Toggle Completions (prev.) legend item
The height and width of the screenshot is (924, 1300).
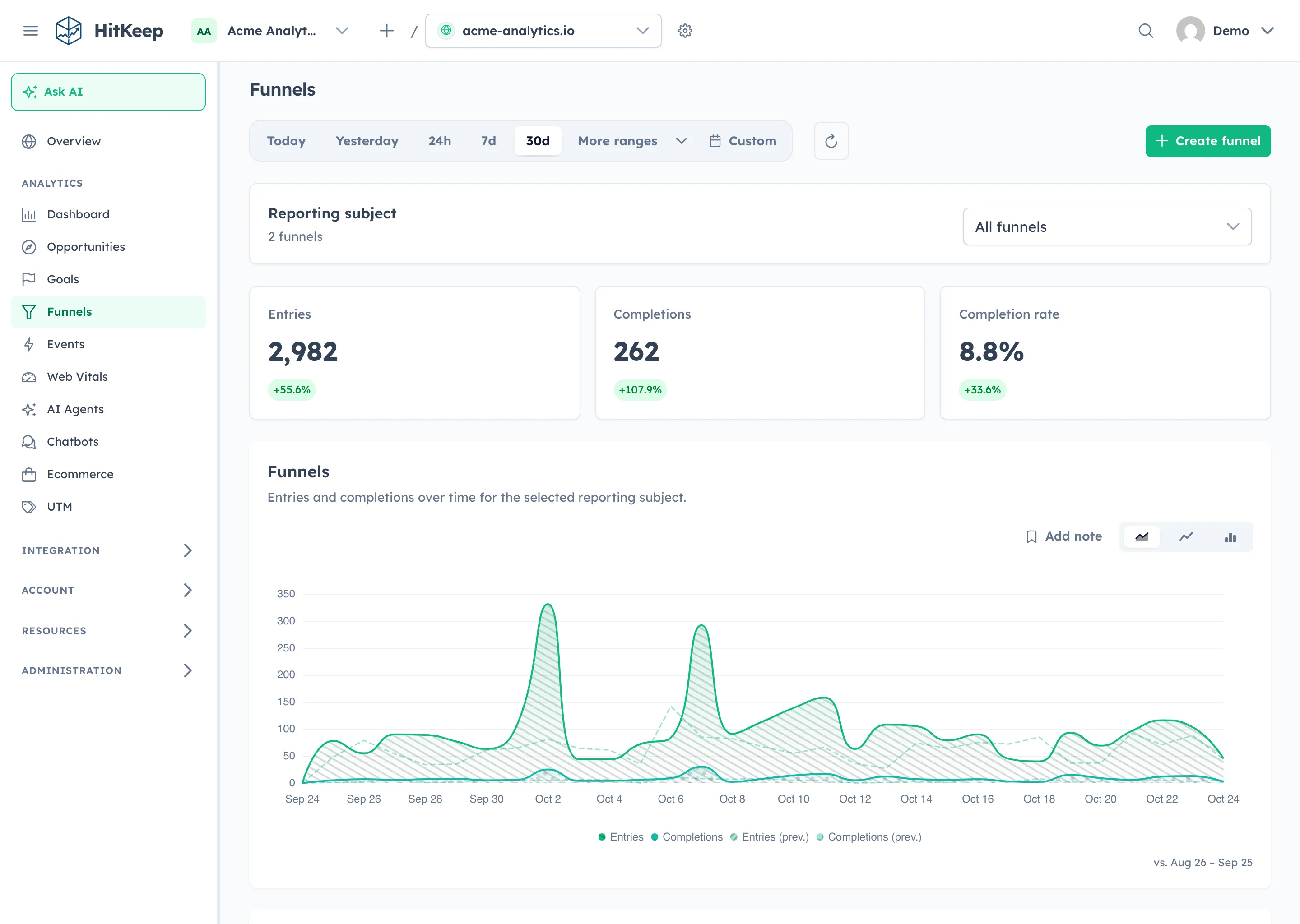(x=869, y=837)
